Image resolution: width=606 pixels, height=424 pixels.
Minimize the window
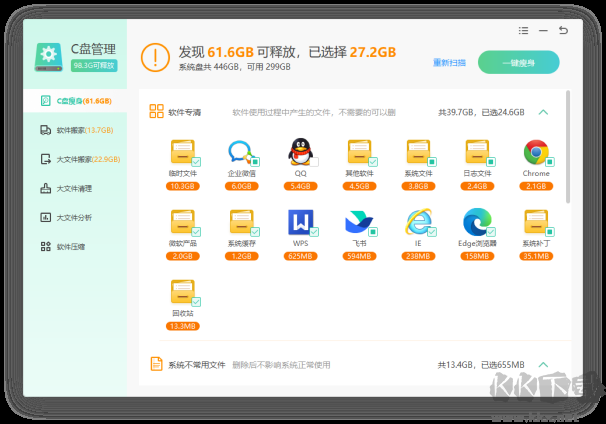pos(543,31)
